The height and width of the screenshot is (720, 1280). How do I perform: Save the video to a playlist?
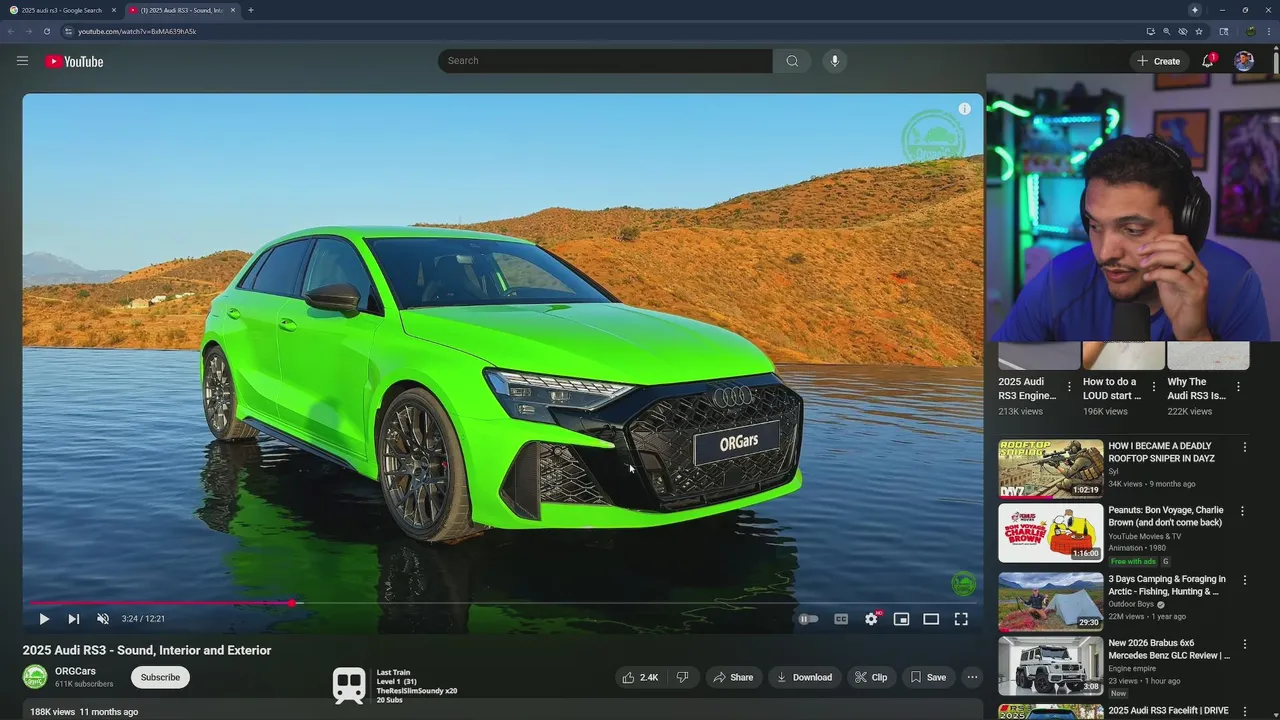point(928,677)
